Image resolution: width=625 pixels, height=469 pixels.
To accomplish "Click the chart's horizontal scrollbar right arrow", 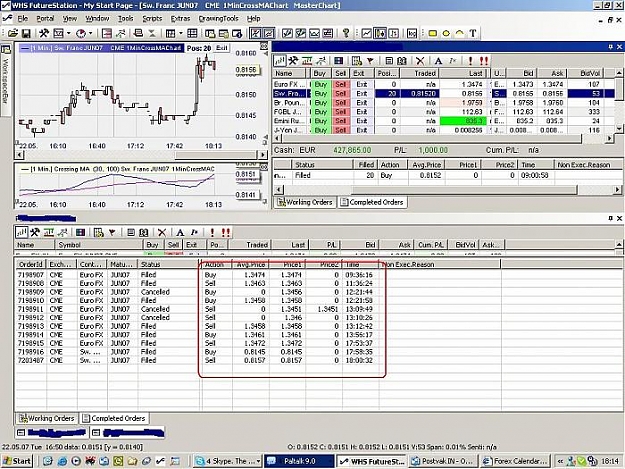I will [x=262, y=155].
